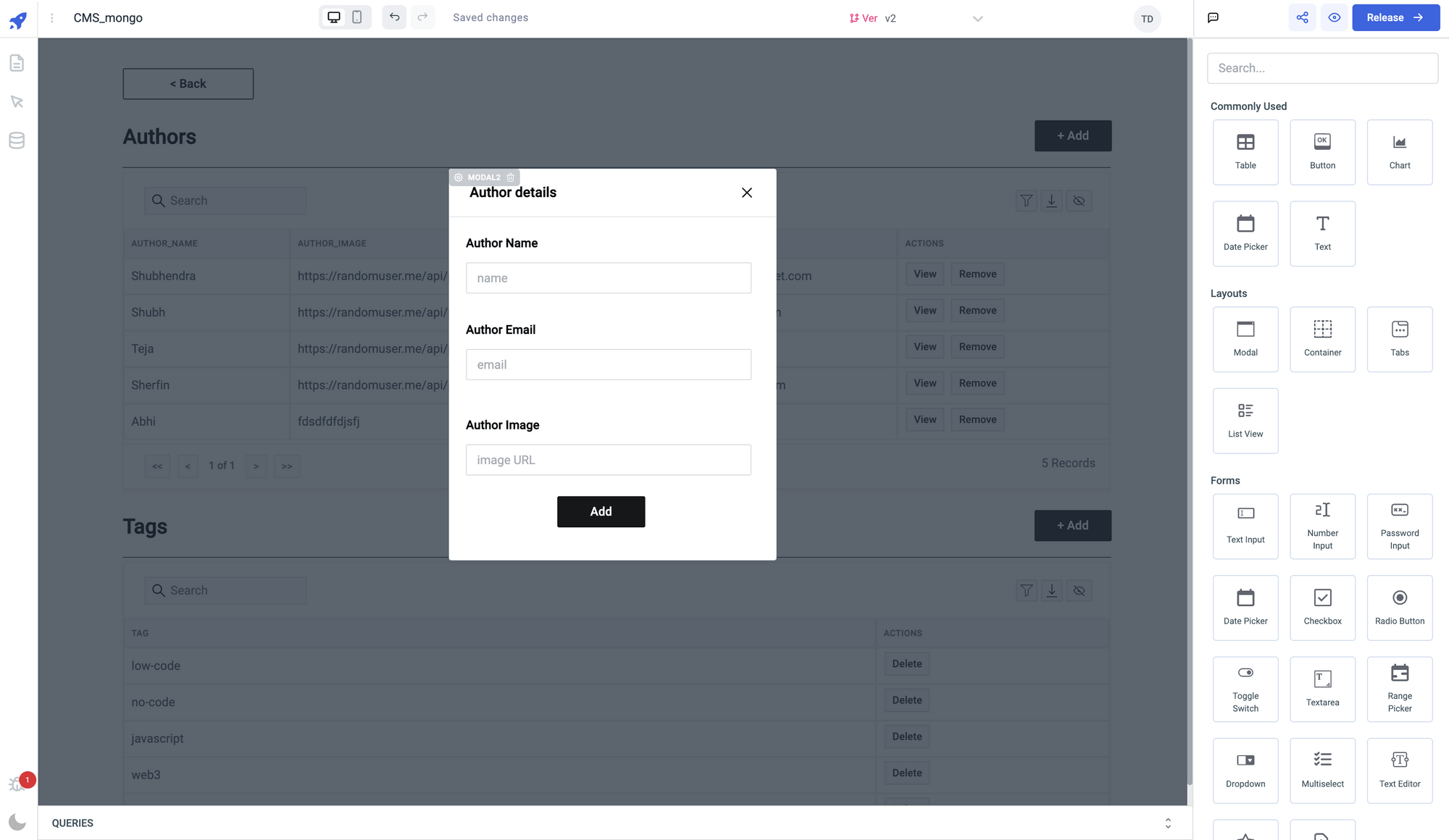Click the Release button

[1395, 17]
